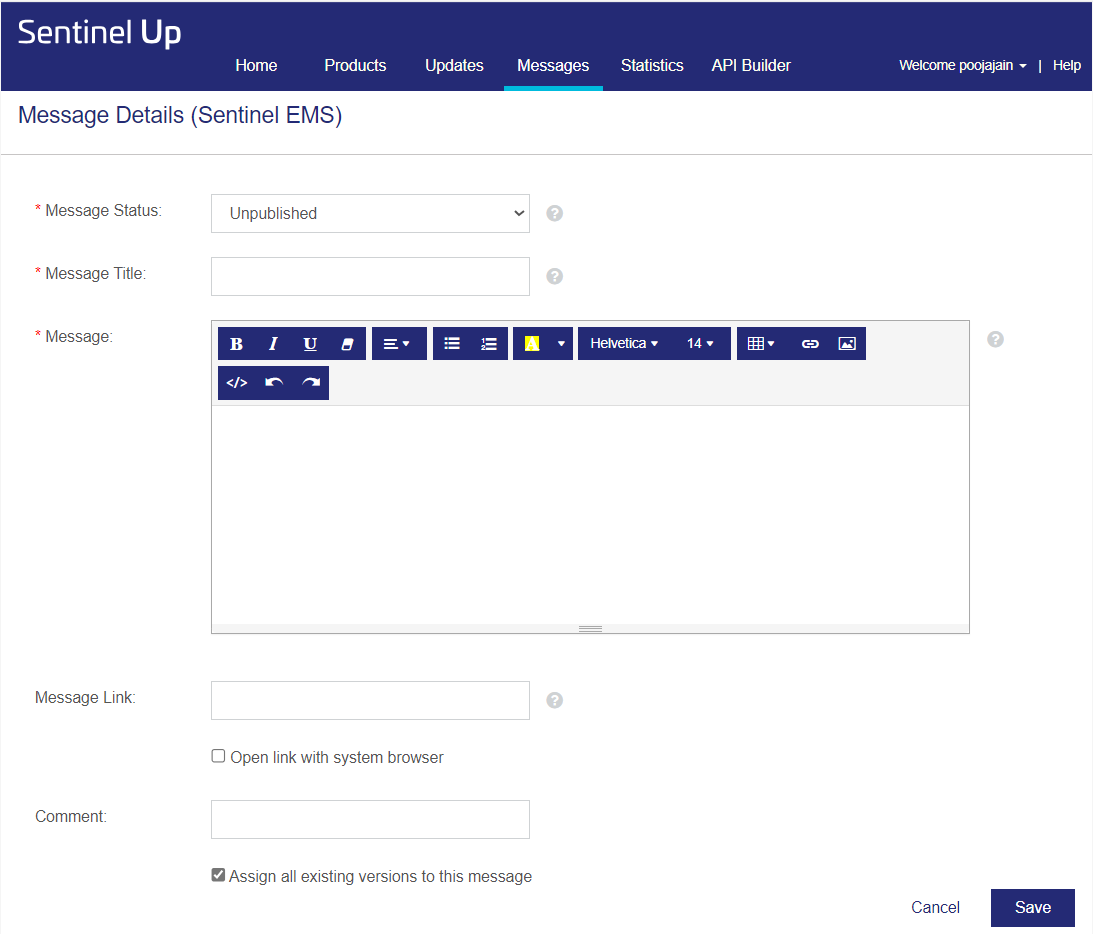Click inside the message body editing area

(590, 514)
